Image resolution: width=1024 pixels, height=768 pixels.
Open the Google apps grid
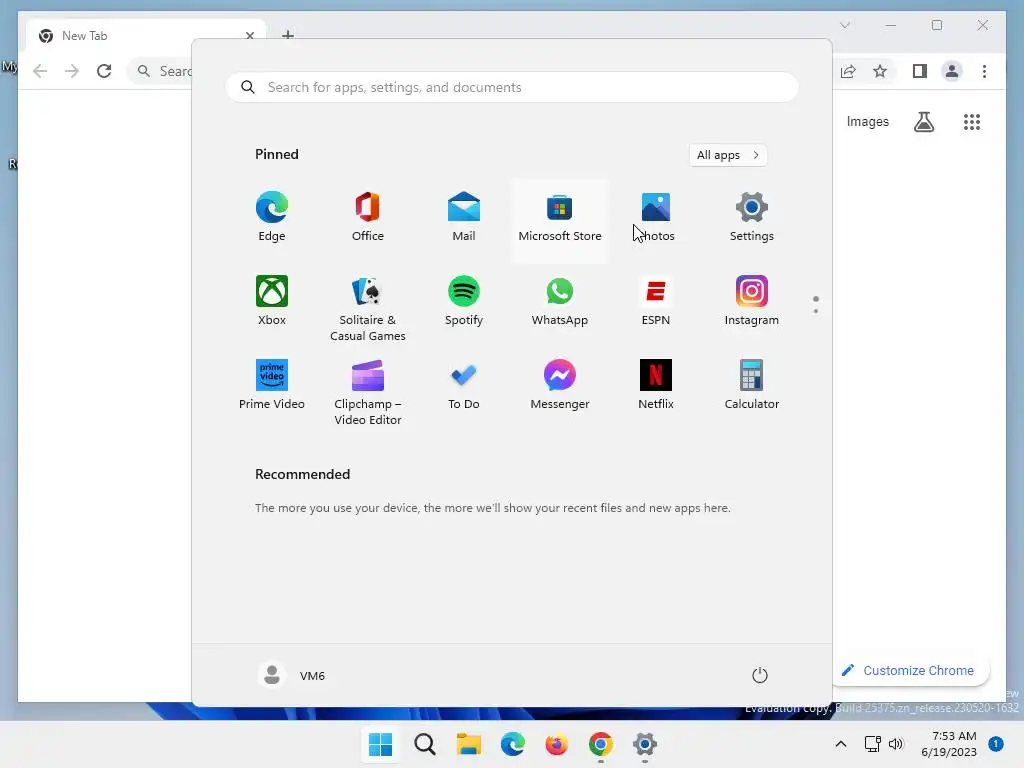point(972,121)
